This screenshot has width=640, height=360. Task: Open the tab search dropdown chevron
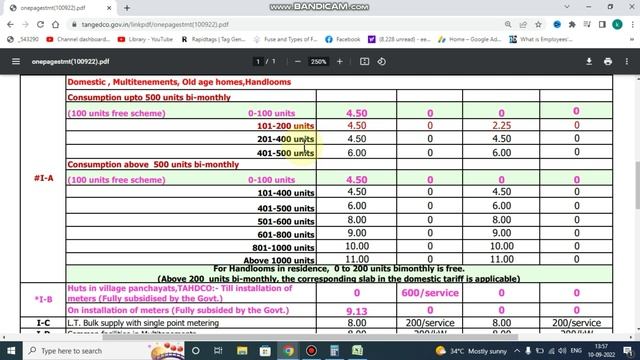point(567,7)
